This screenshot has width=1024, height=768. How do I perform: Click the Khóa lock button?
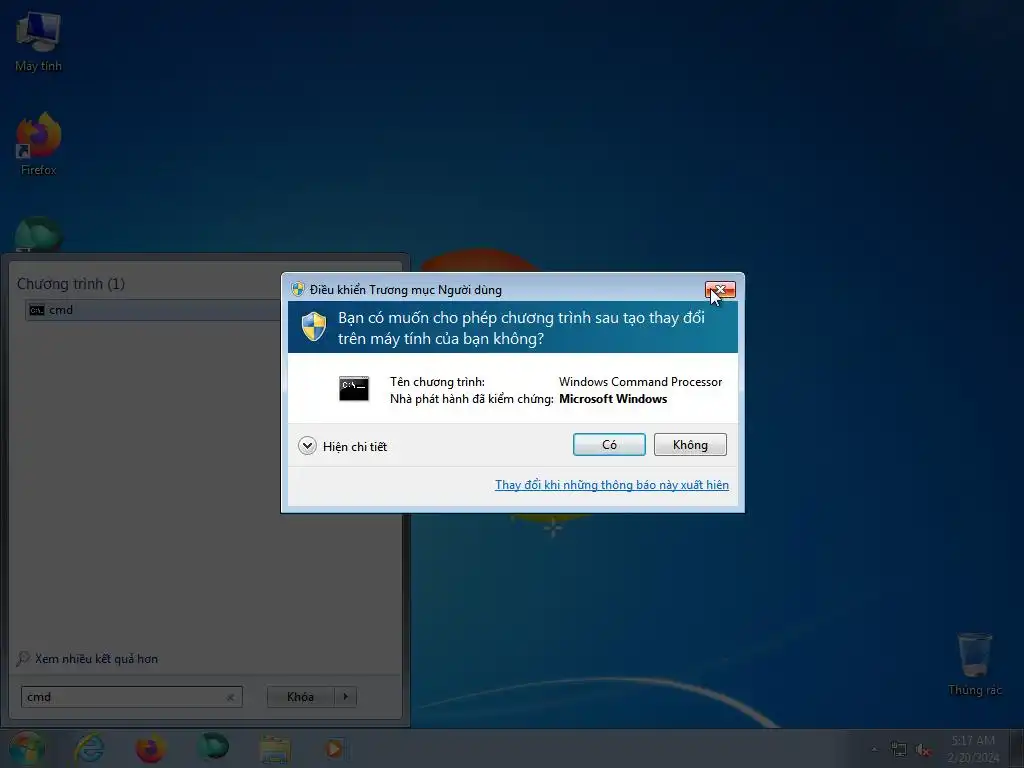click(300, 697)
